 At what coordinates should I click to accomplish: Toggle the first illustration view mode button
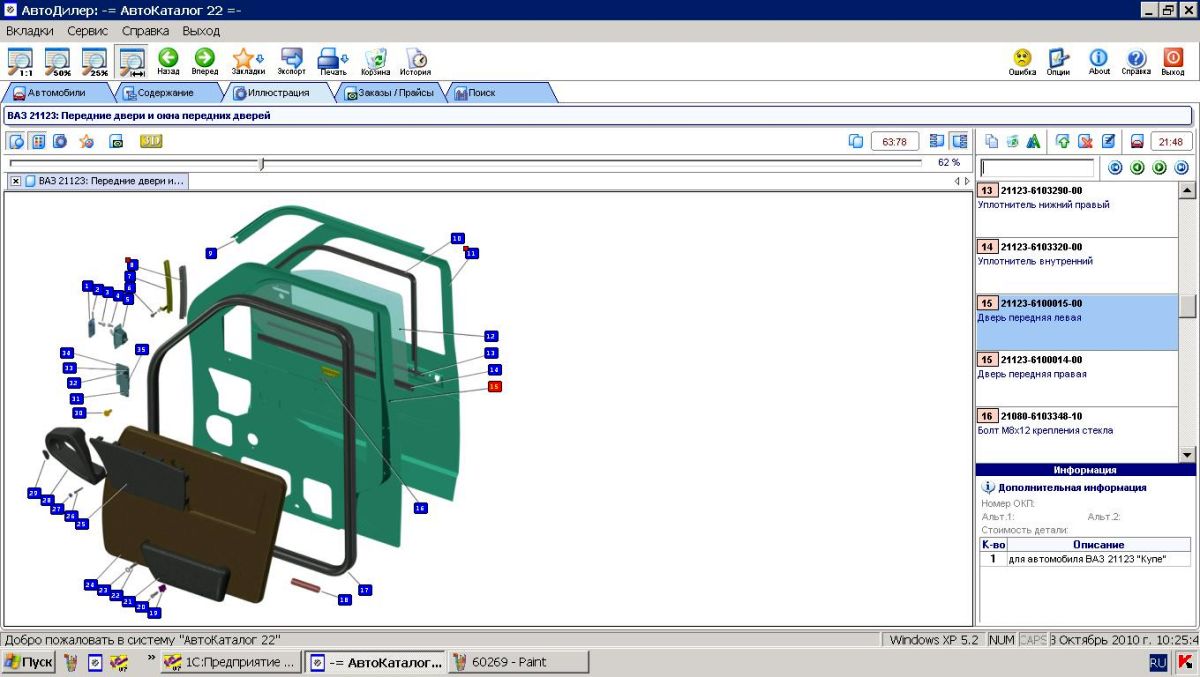[17, 141]
